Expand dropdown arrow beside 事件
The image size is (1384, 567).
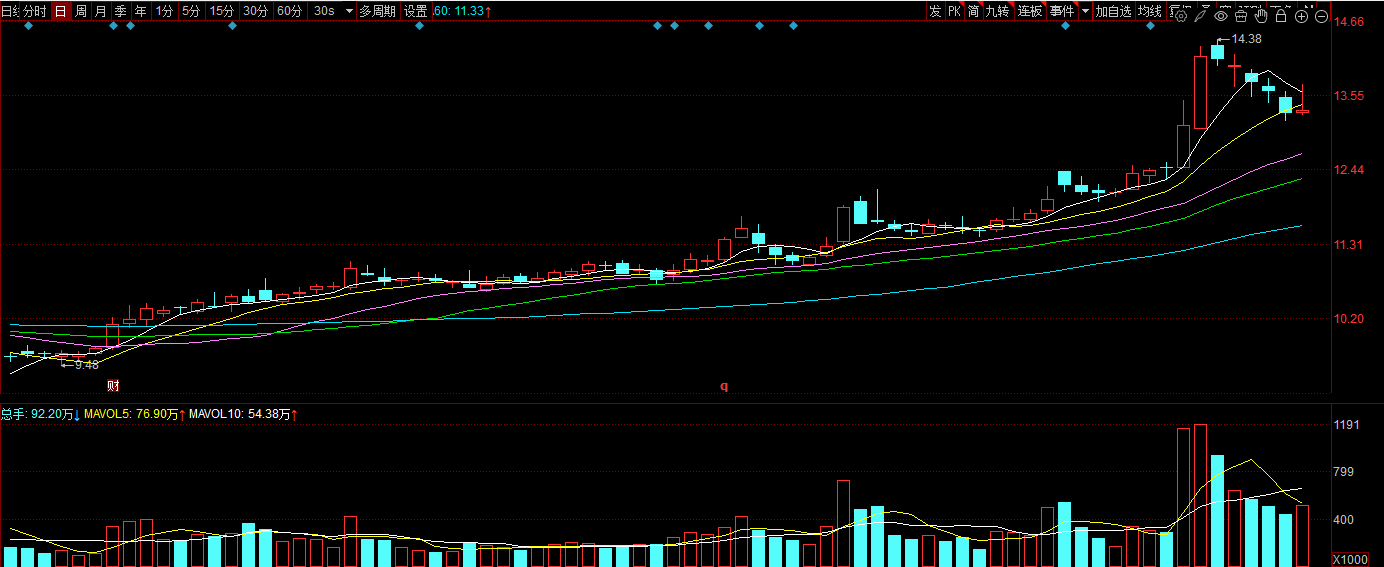coord(1086,12)
